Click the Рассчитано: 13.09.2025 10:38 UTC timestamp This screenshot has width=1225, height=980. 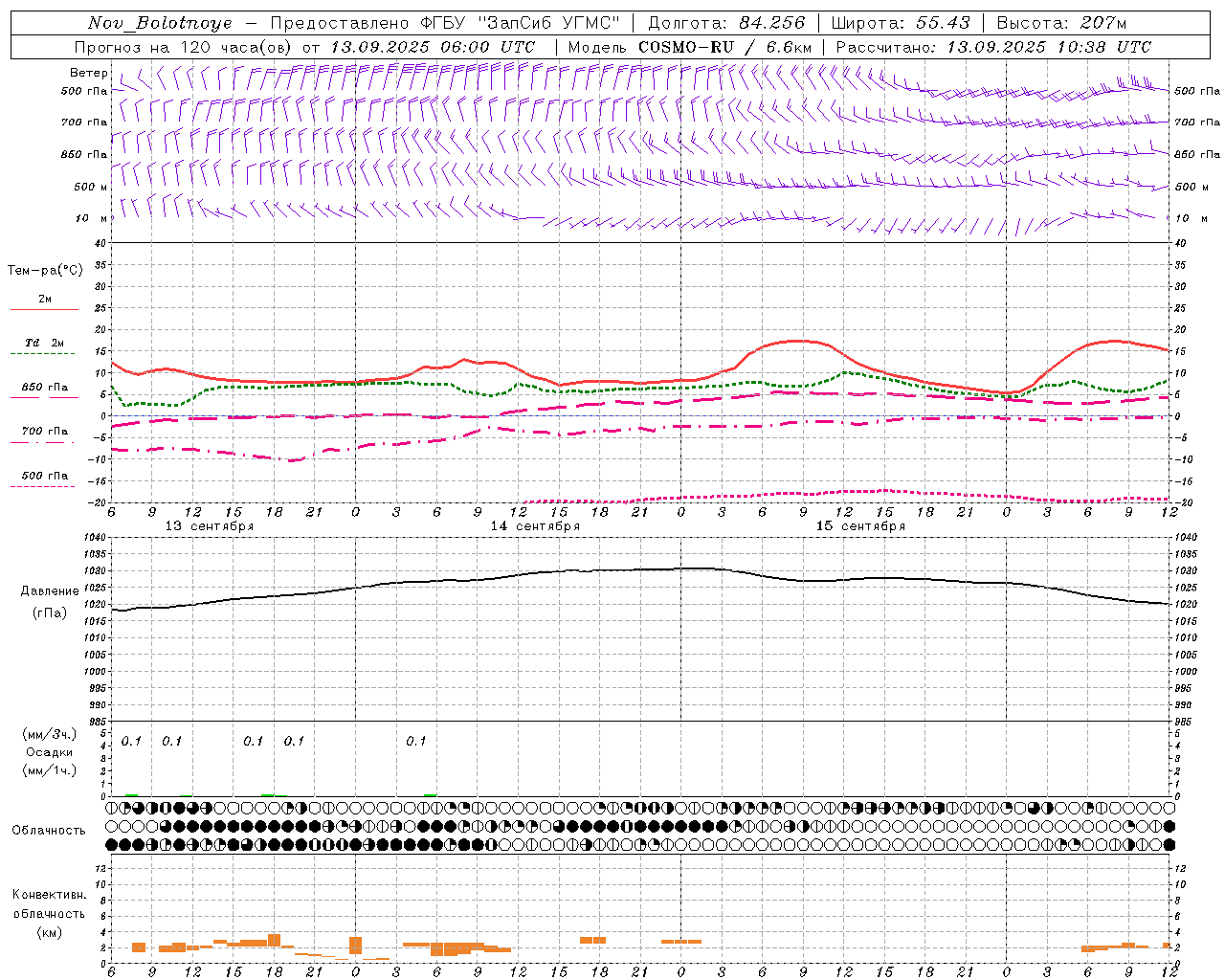[993, 47]
